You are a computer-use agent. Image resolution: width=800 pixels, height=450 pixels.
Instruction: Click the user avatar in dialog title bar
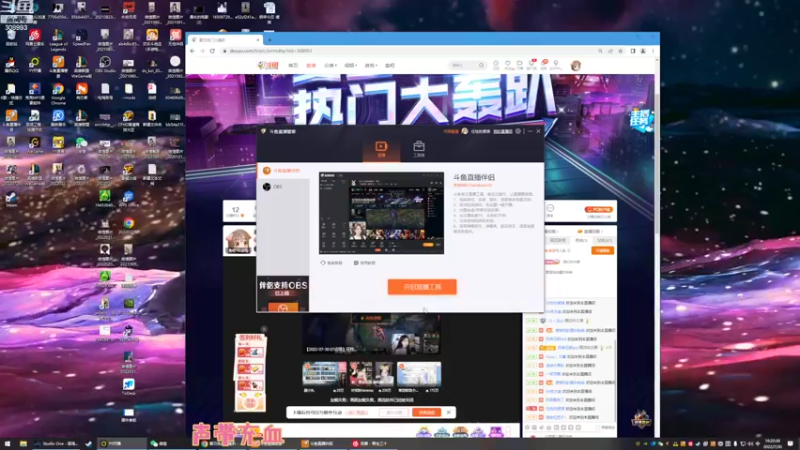pos(465,131)
